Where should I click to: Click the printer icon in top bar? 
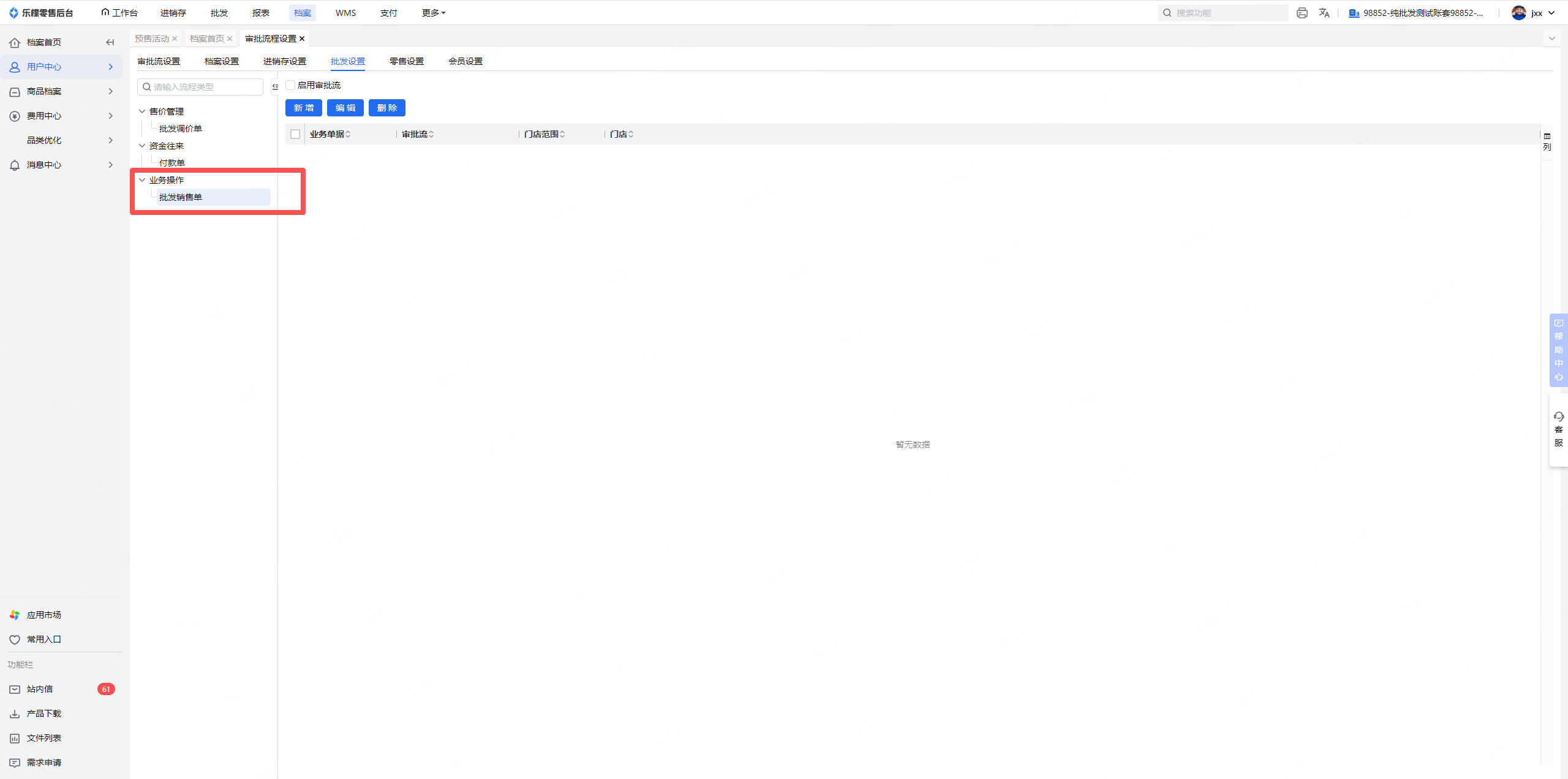[x=1302, y=13]
